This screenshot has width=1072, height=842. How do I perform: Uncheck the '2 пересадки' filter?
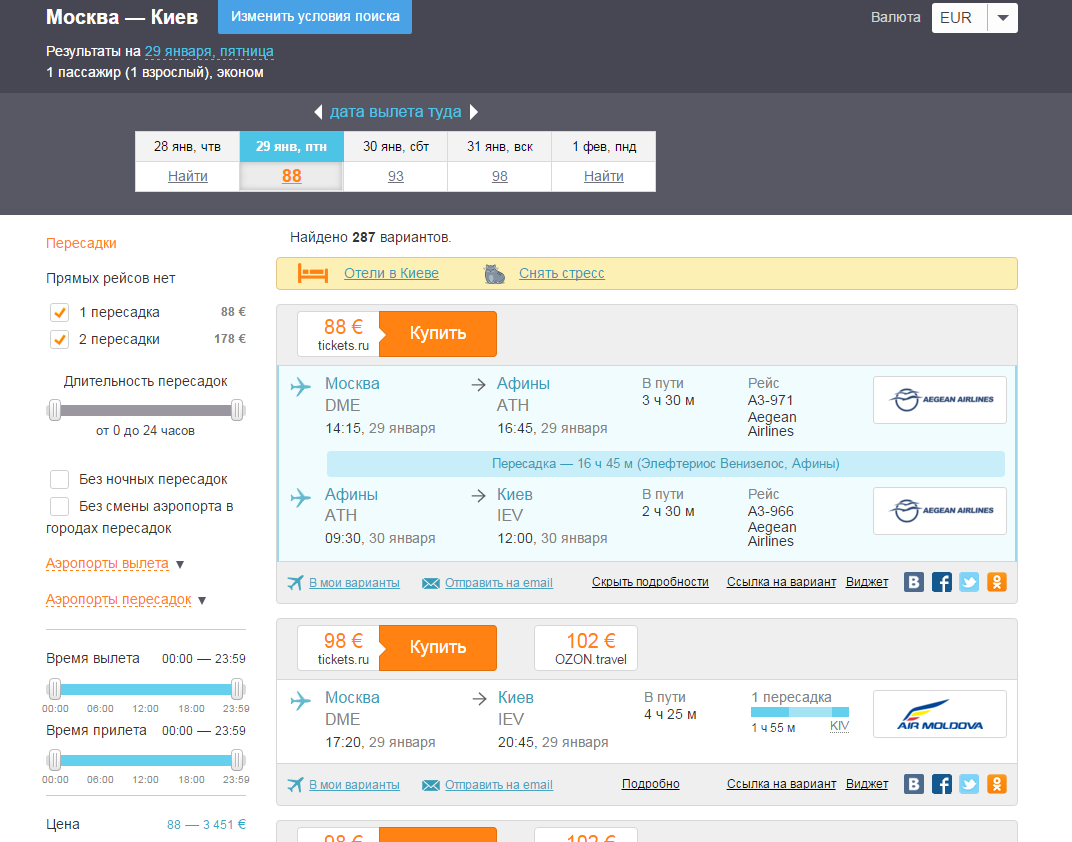click(60, 339)
